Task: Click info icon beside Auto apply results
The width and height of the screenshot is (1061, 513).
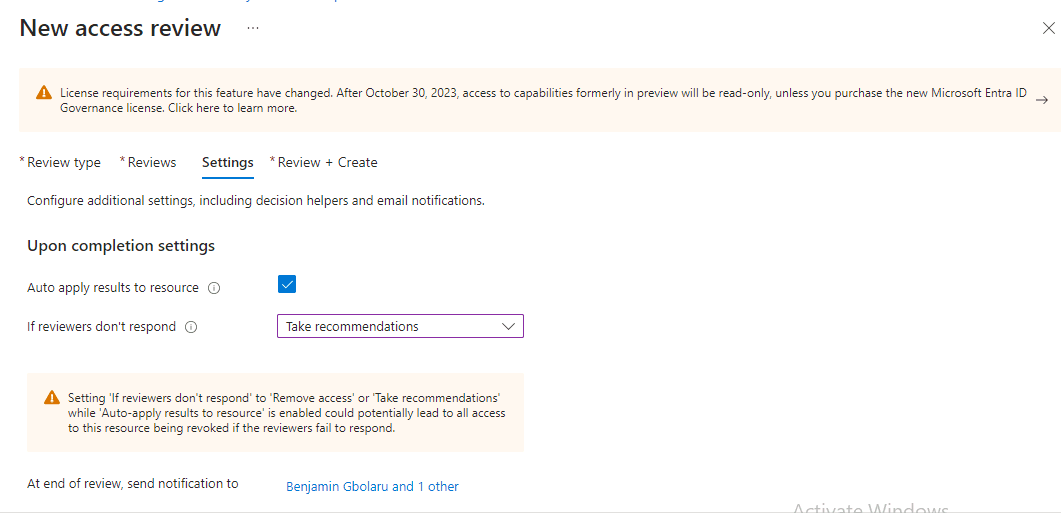Action: (214, 288)
